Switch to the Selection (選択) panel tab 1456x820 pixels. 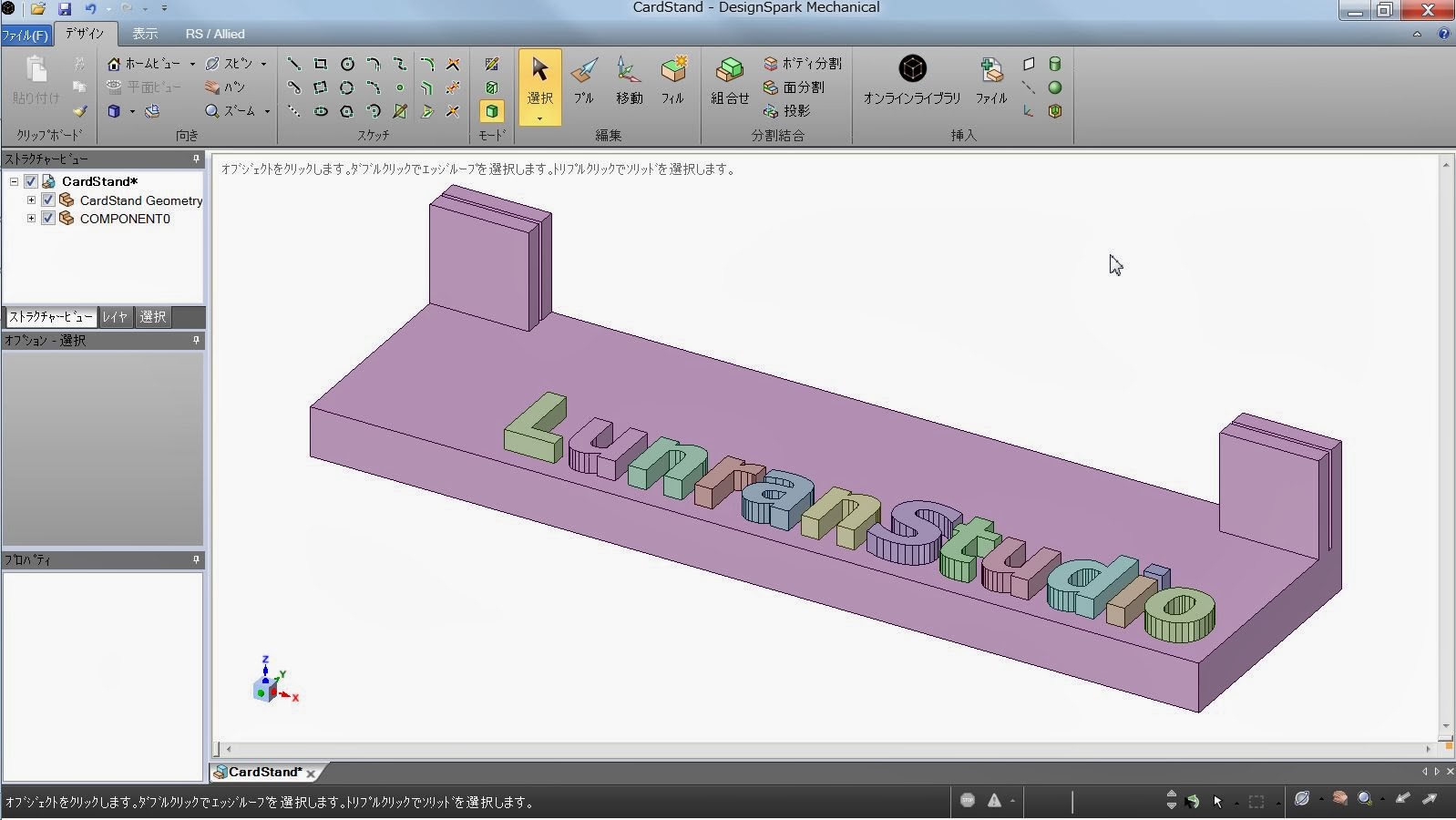click(153, 317)
